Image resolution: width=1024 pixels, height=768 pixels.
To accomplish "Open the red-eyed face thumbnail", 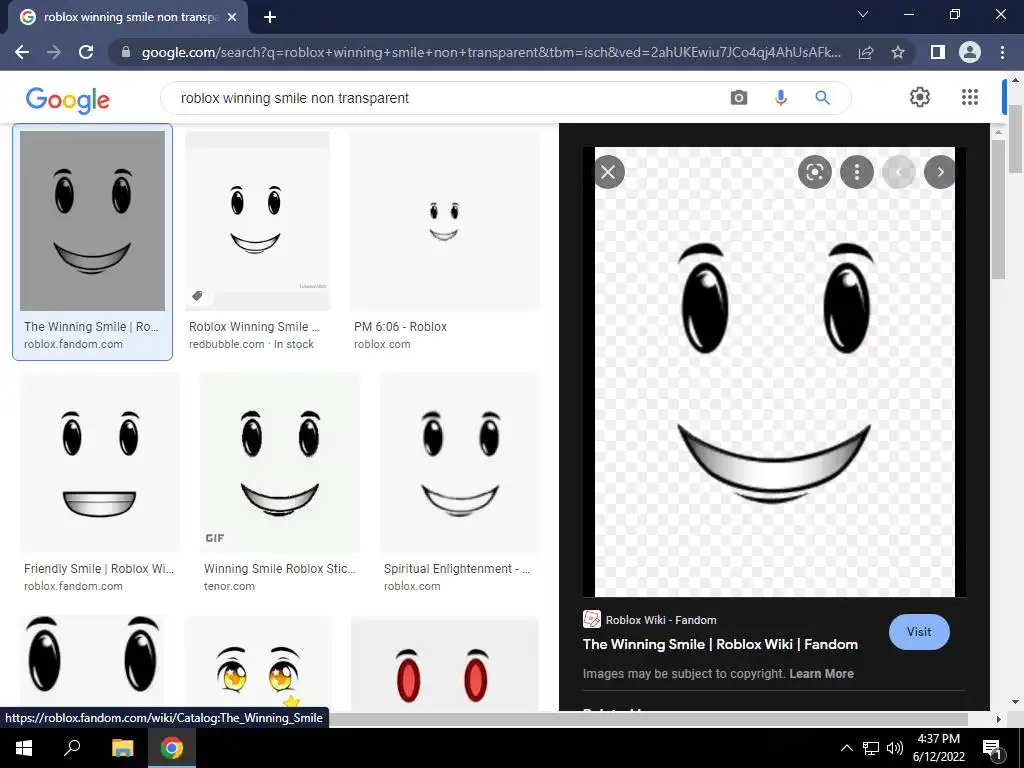I will tap(445, 663).
